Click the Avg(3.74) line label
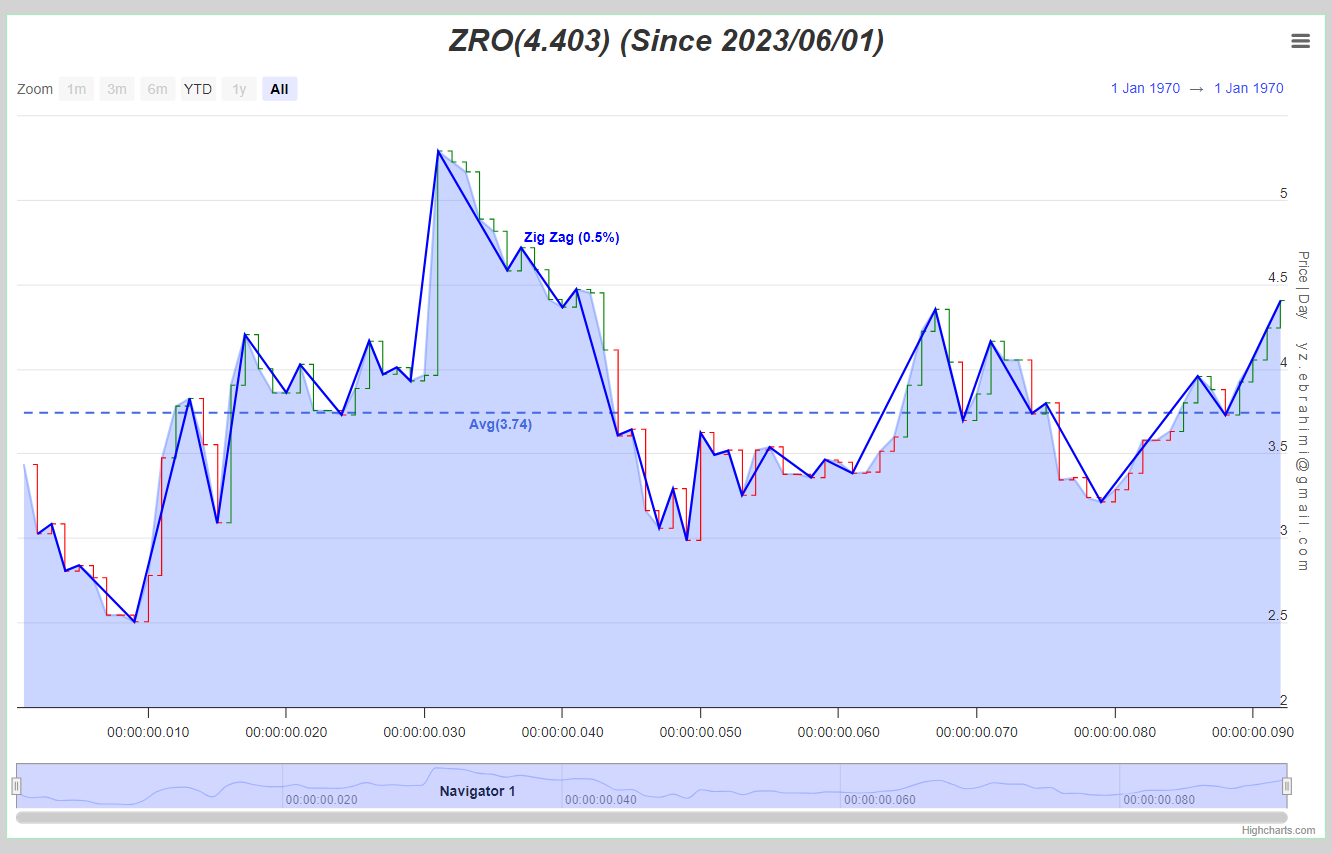The width and height of the screenshot is (1332, 854). (500, 424)
